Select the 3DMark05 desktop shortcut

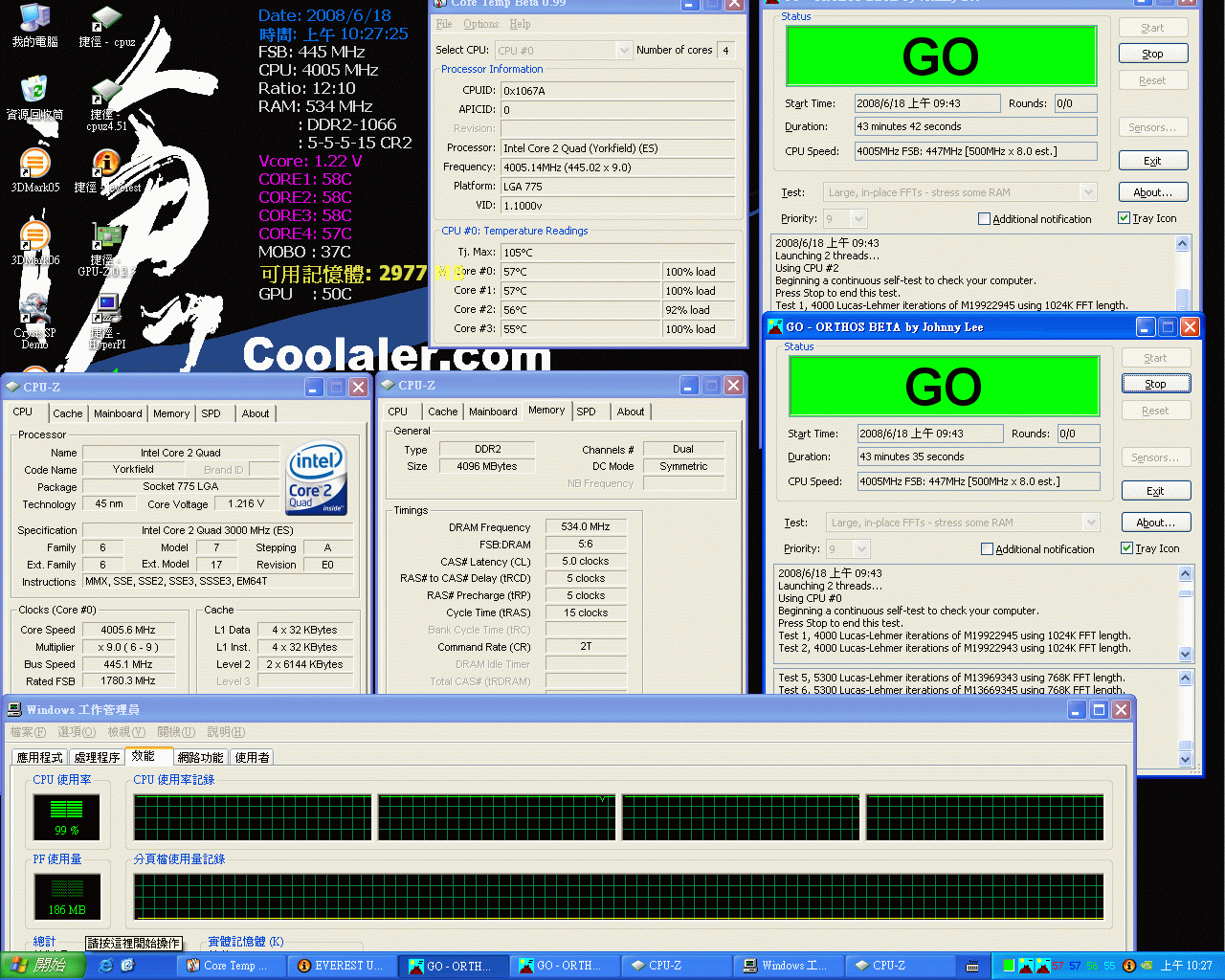(34, 171)
